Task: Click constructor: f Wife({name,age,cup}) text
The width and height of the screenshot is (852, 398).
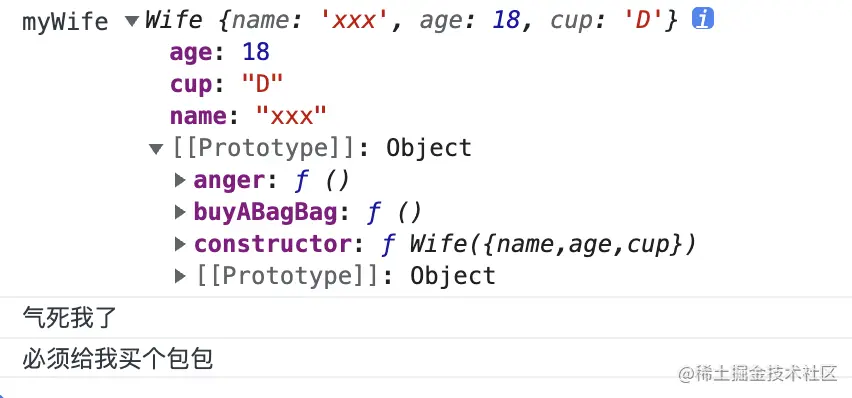Action: (x=445, y=245)
